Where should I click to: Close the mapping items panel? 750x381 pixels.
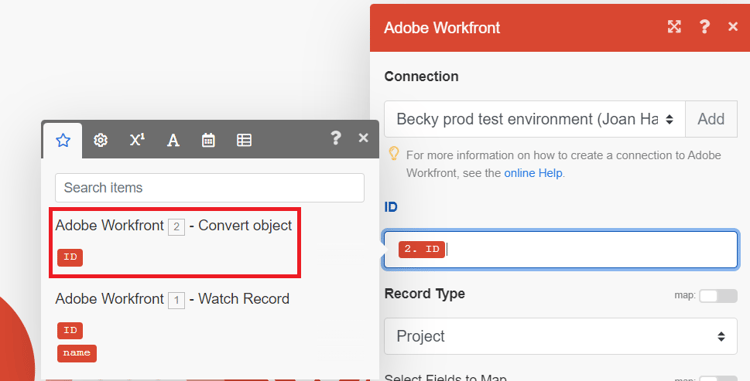364,138
